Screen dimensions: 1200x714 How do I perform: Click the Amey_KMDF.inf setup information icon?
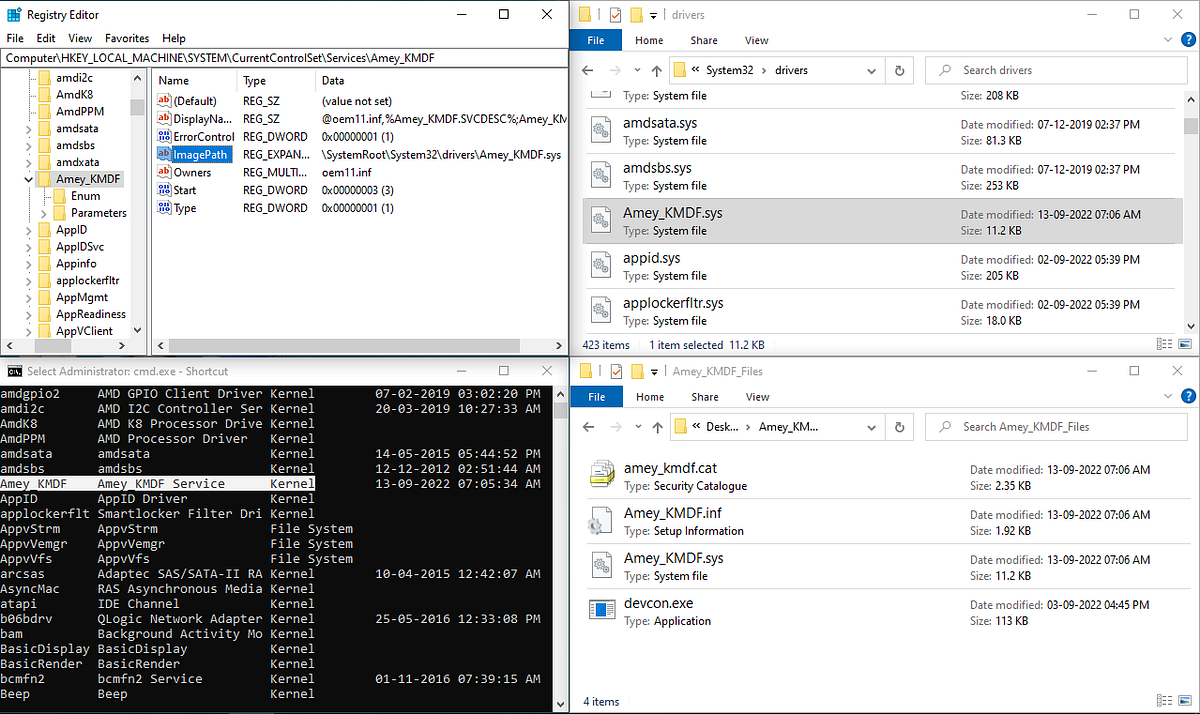pos(601,520)
